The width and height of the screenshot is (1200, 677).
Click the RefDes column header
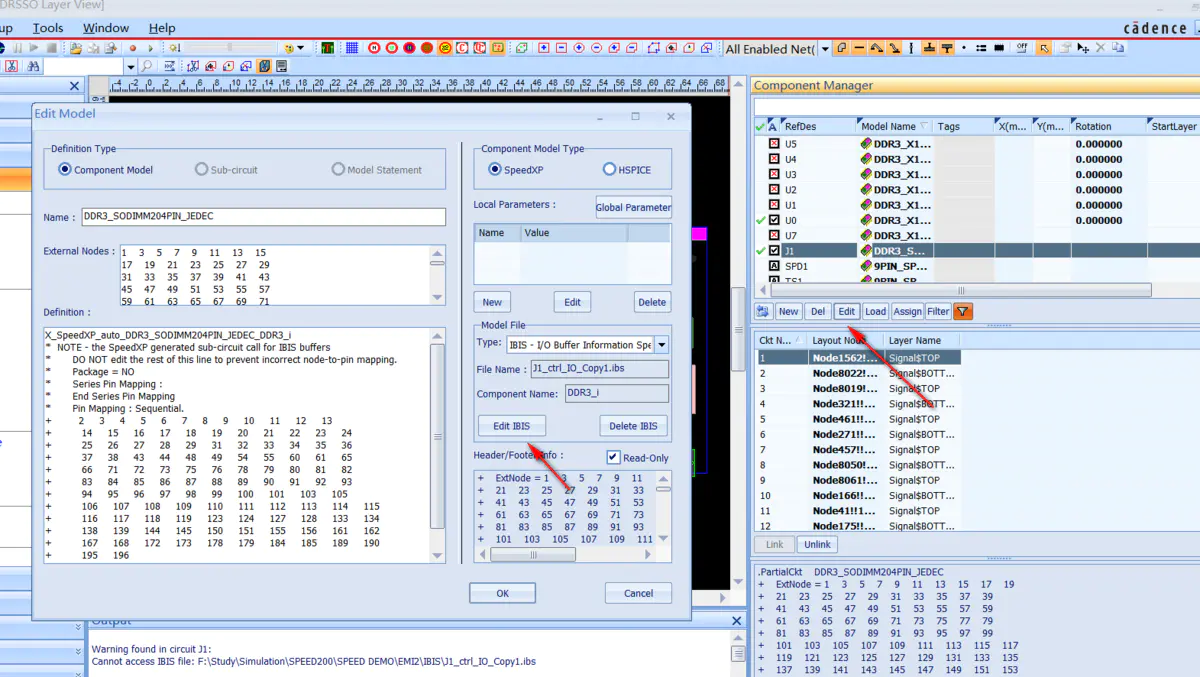tap(819, 127)
